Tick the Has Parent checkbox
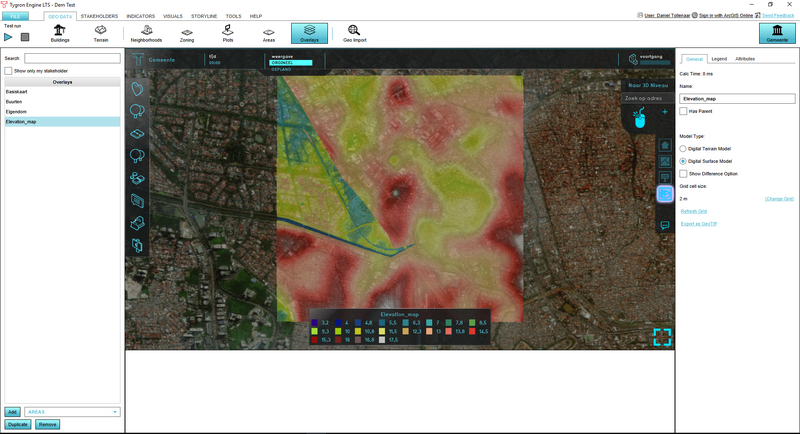 (683, 111)
